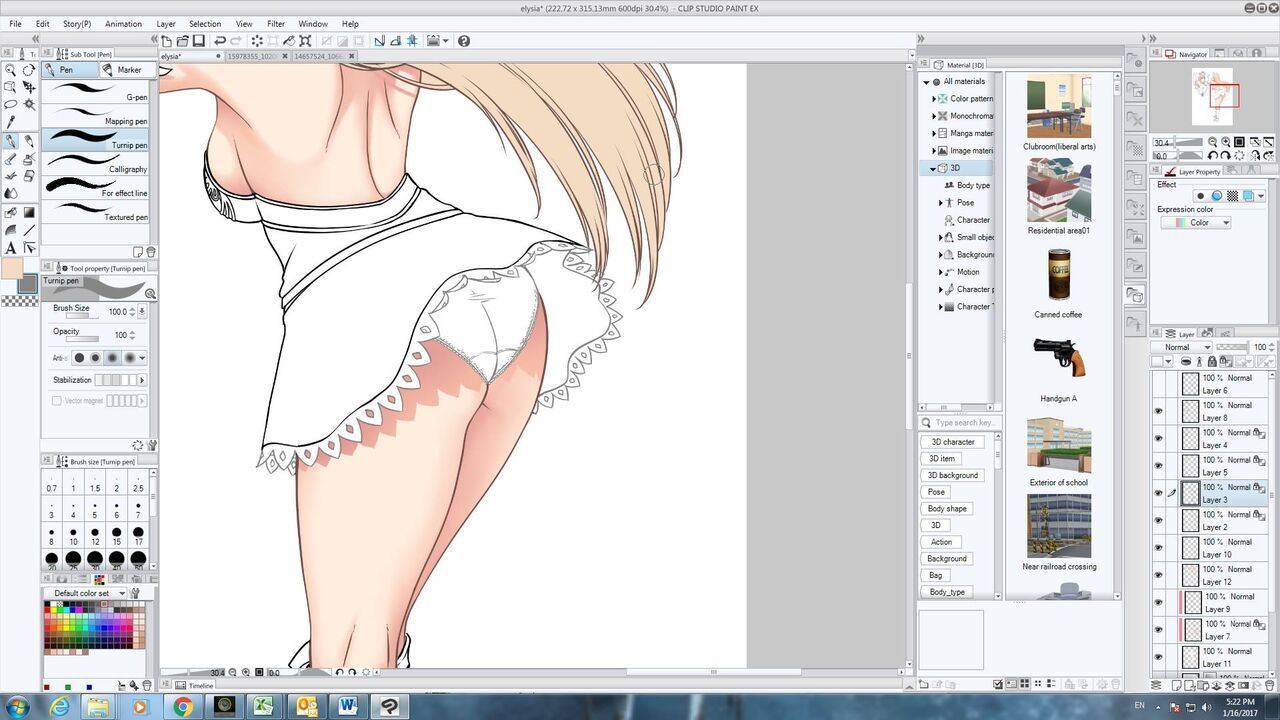1280x720 pixels.
Task: Open the layer blending mode Normal dropdown
Action: (1181, 347)
